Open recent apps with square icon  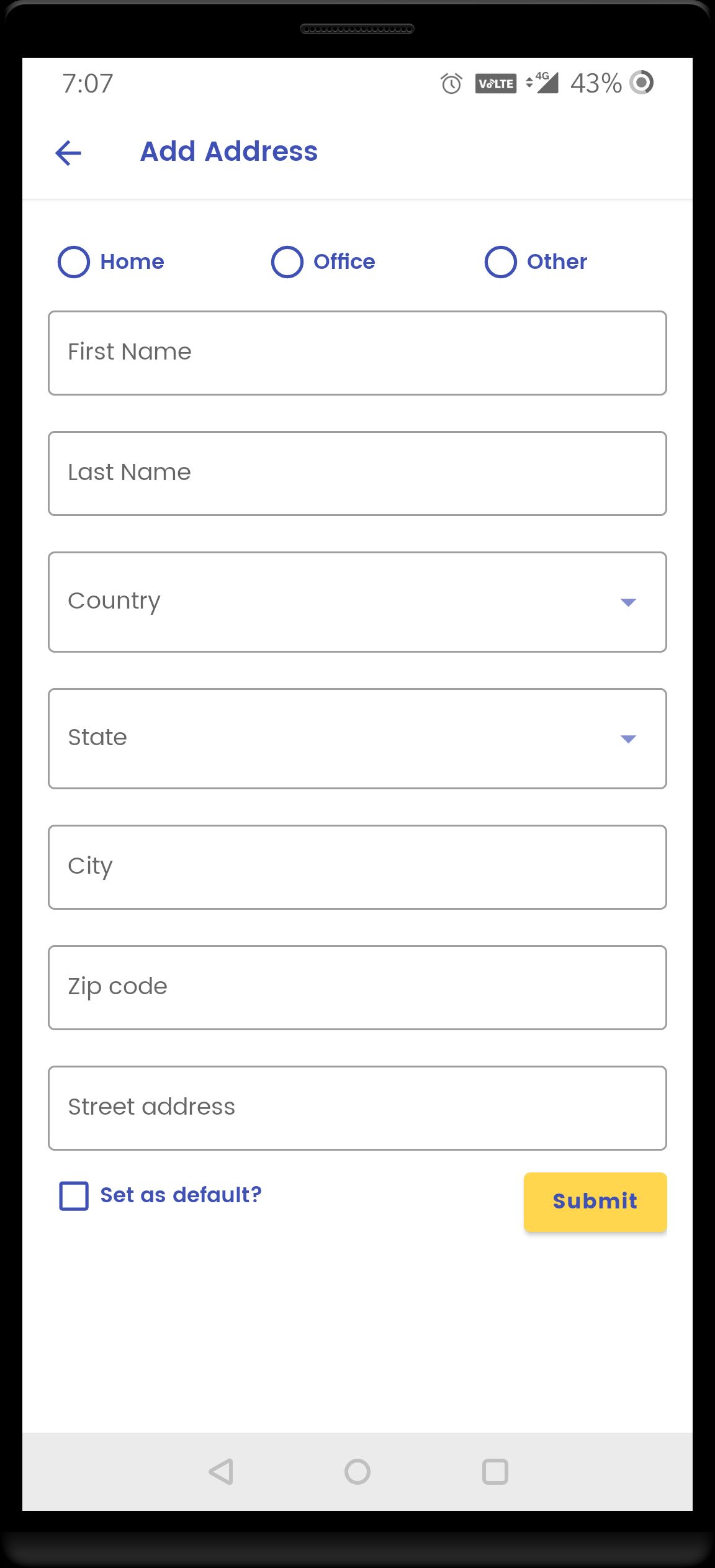(495, 1471)
